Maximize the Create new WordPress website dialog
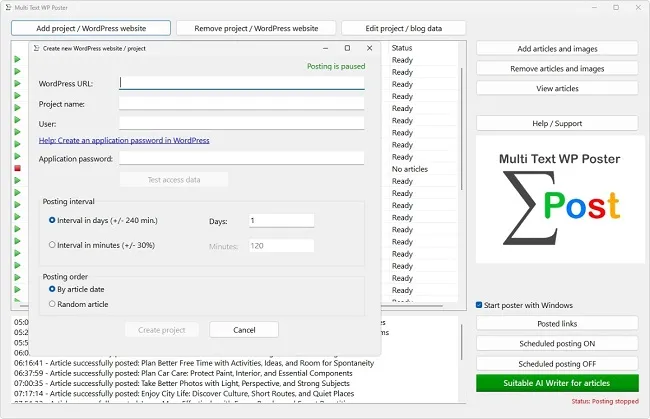The image size is (650, 419). pos(347,48)
